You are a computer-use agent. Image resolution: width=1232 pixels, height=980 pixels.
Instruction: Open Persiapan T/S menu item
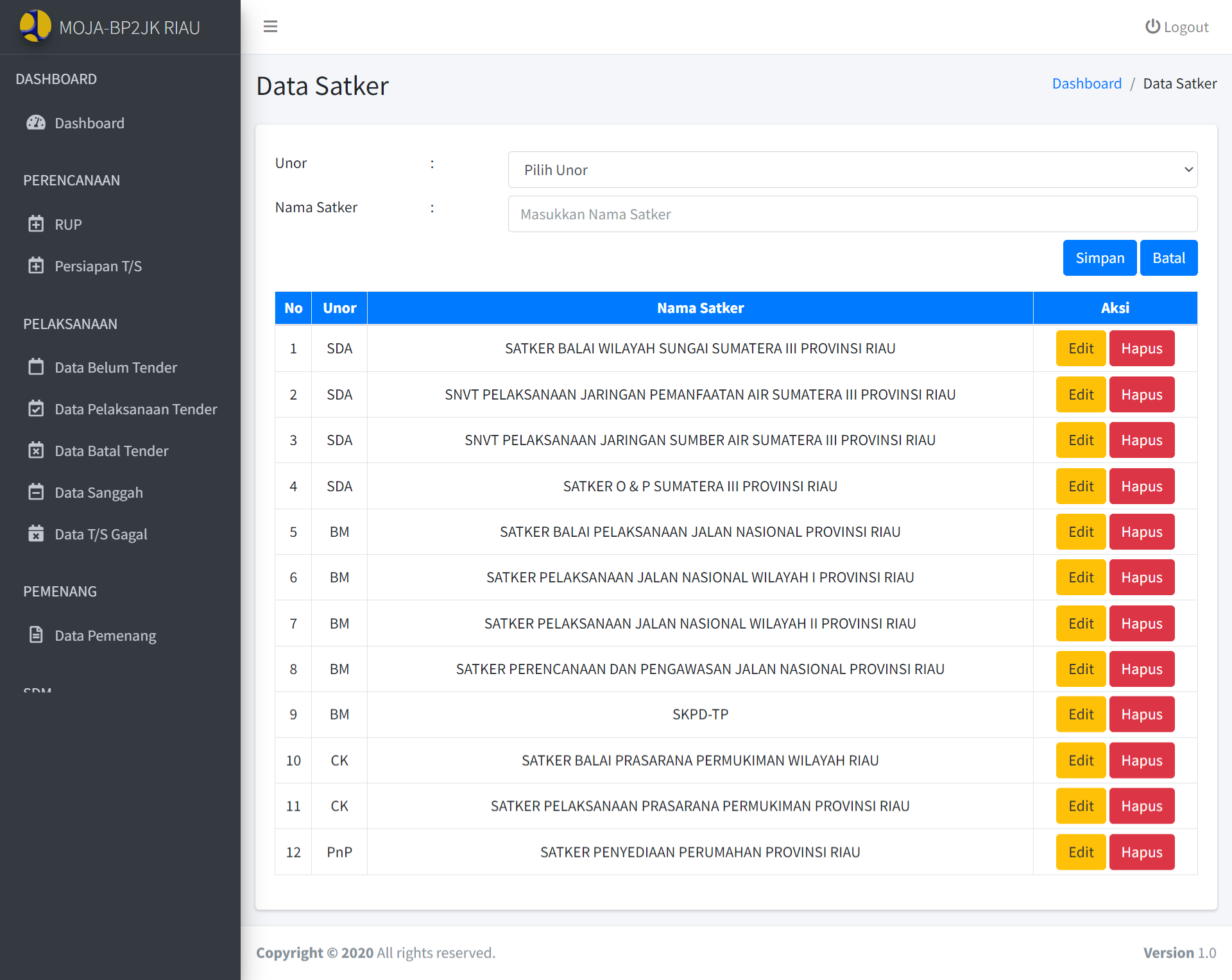[x=98, y=266]
